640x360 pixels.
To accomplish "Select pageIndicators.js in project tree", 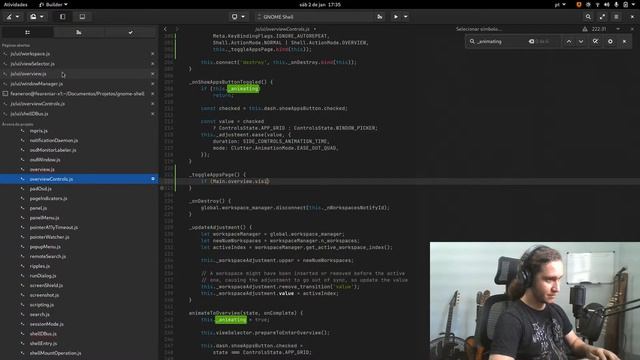I will coord(49,198).
